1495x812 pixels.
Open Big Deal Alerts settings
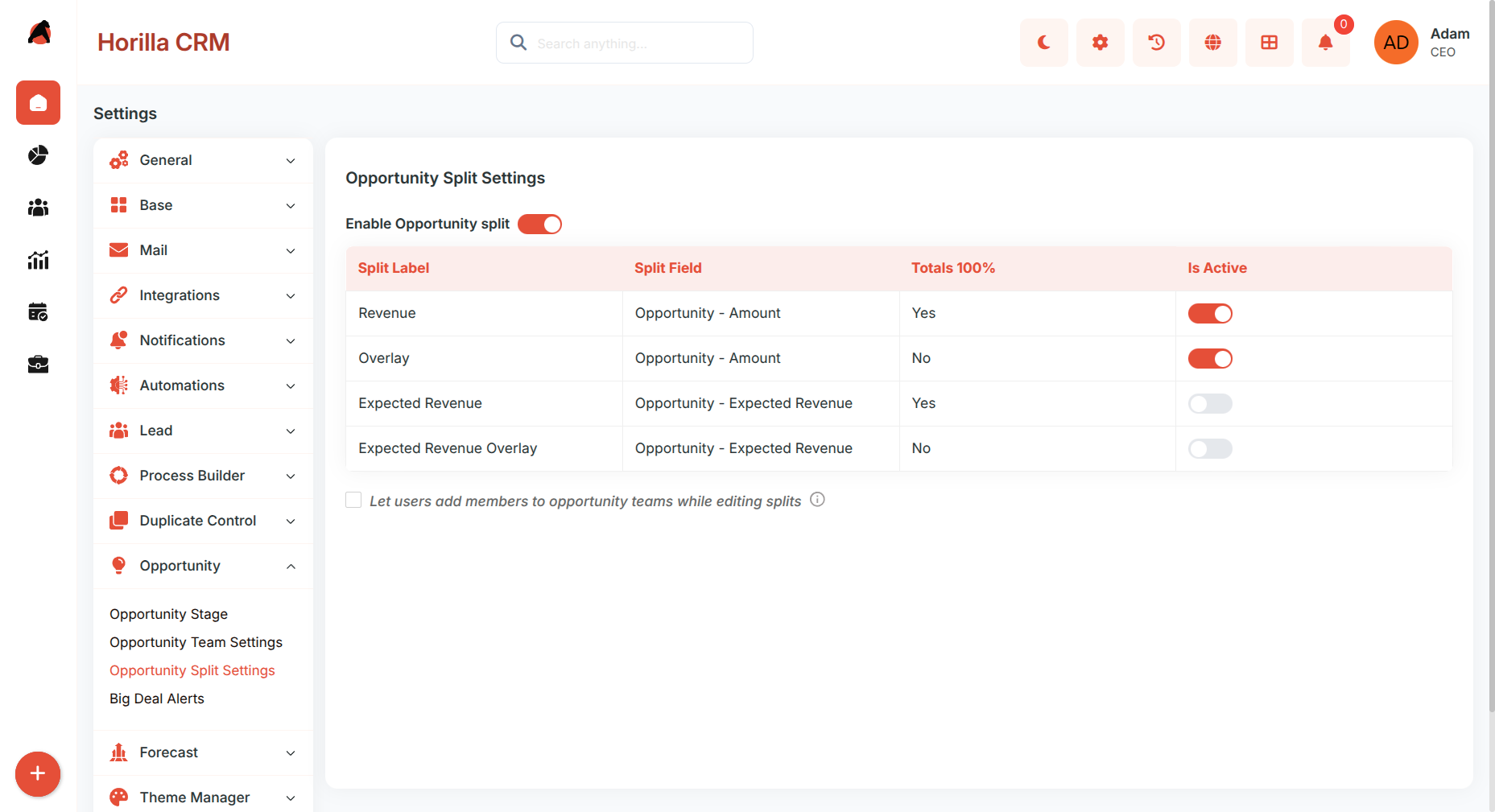tap(157, 699)
